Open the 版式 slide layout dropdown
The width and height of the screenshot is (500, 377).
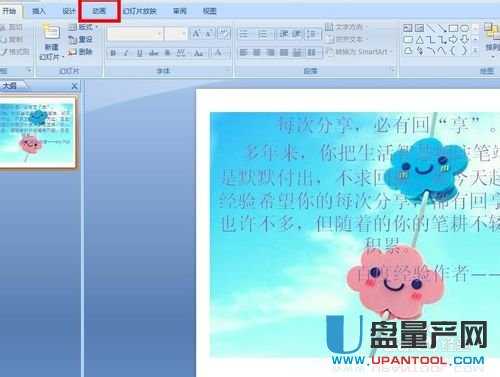click(x=83, y=27)
